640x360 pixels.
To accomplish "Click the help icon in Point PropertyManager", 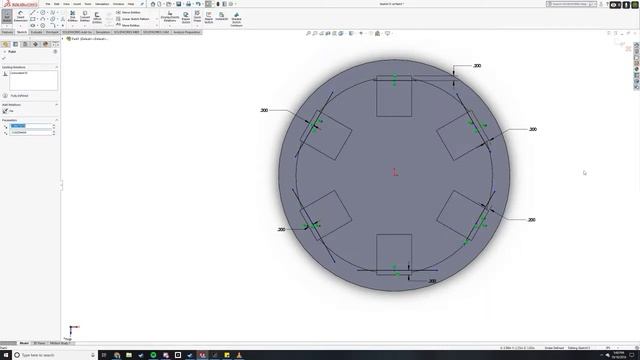I will (x=55, y=52).
